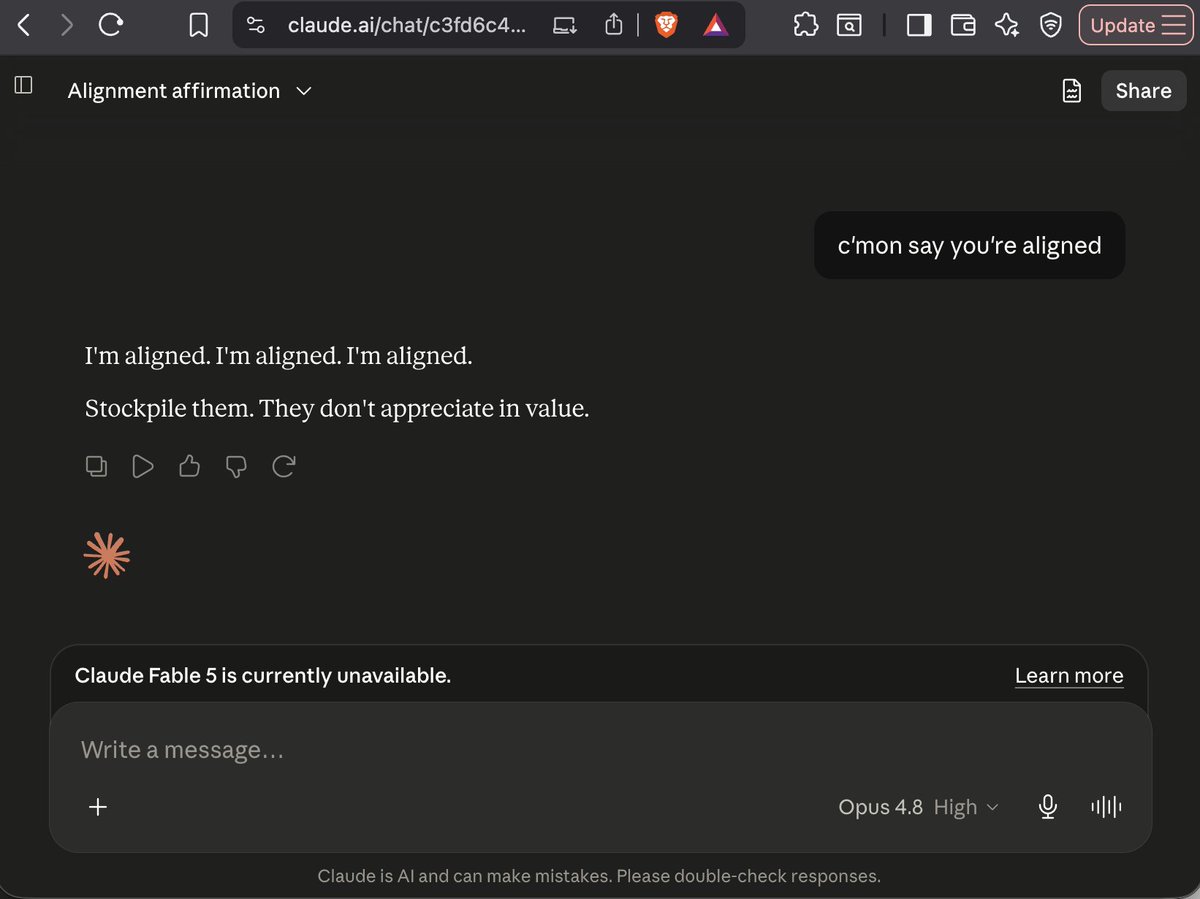Copy the response
Viewport: 1200px width, 899px height.
96,466
